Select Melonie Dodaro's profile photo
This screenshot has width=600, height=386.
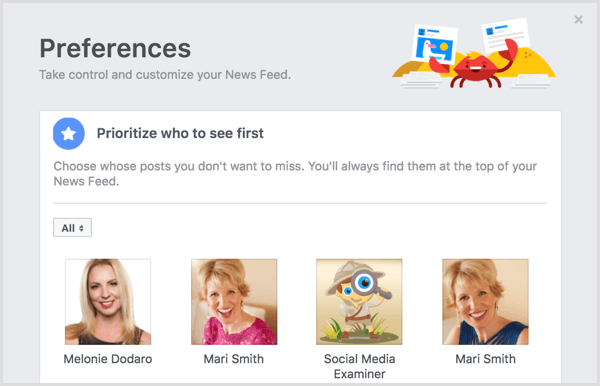(108, 302)
